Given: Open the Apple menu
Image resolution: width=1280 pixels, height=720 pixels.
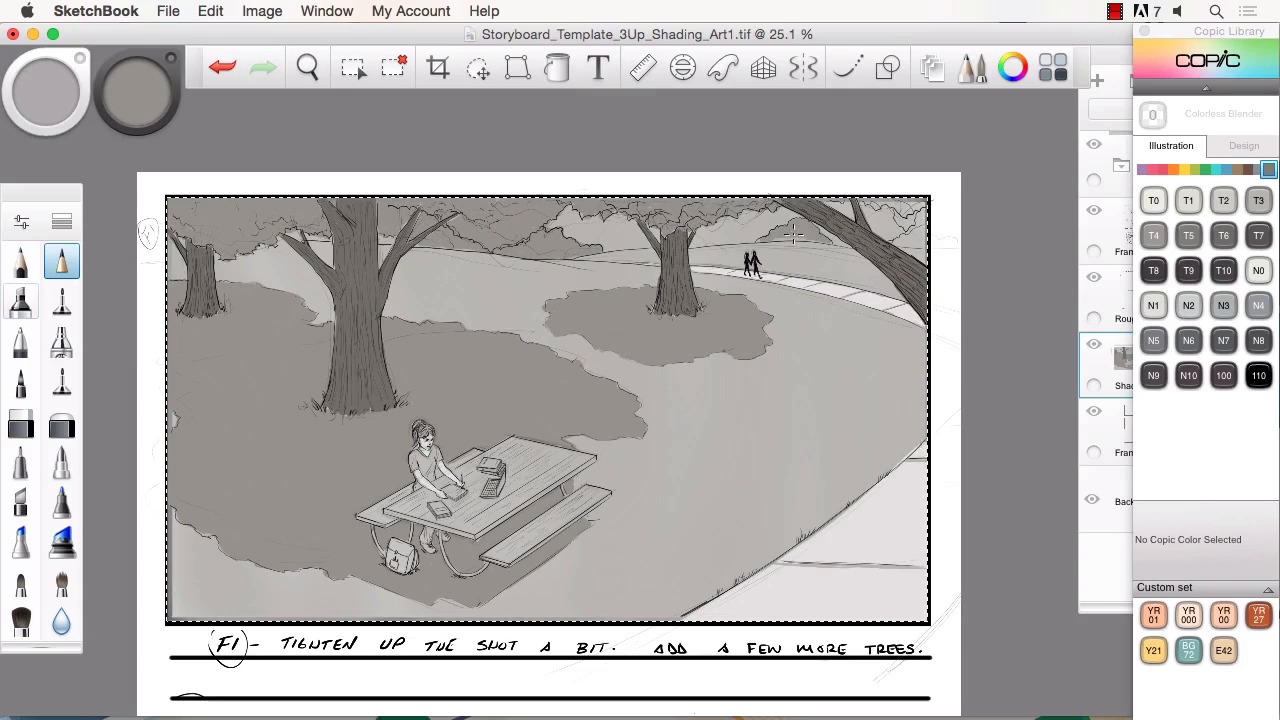Looking at the screenshot, I should click(27, 11).
